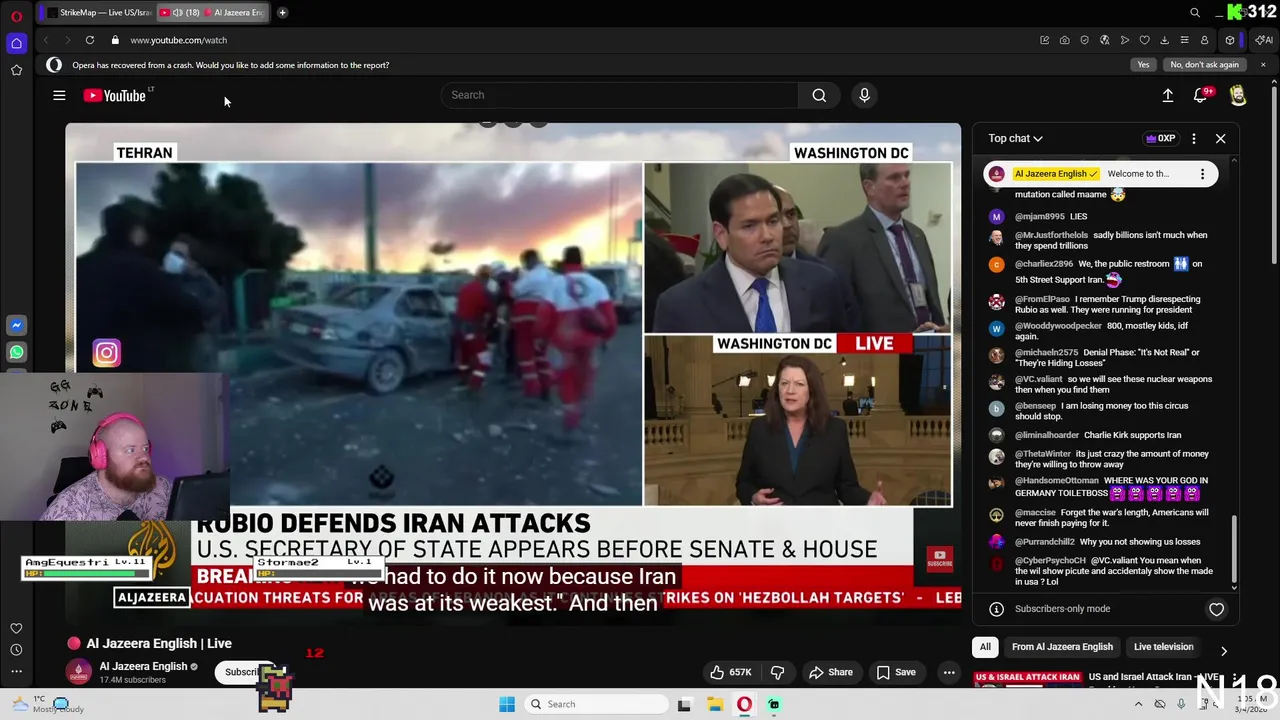The image size is (1280, 720).
Task: Click Yes on crash report prompt
Action: [x=1143, y=65]
